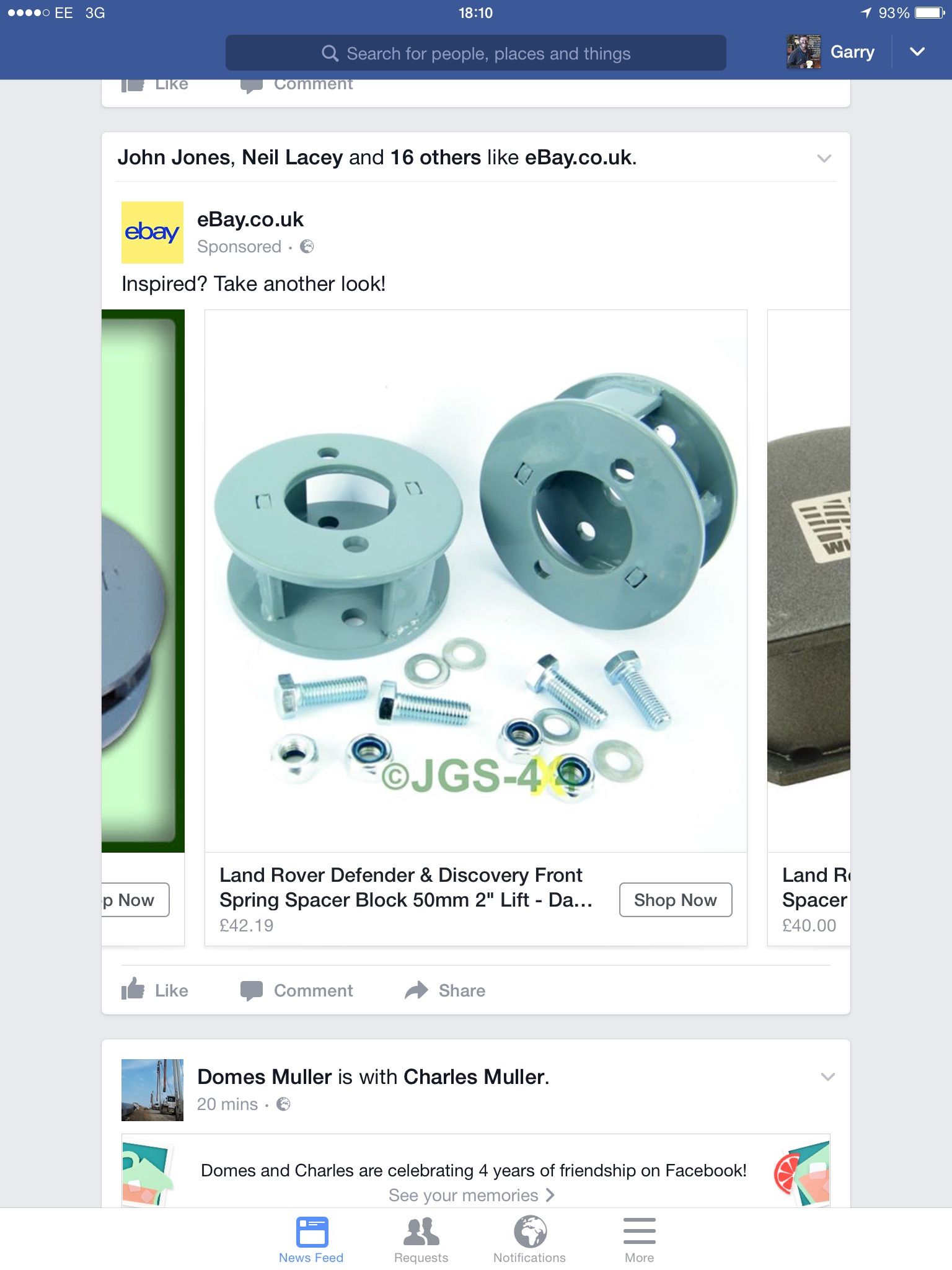Open the More menu tab
This screenshot has height=1270, width=952.
[640, 1240]
